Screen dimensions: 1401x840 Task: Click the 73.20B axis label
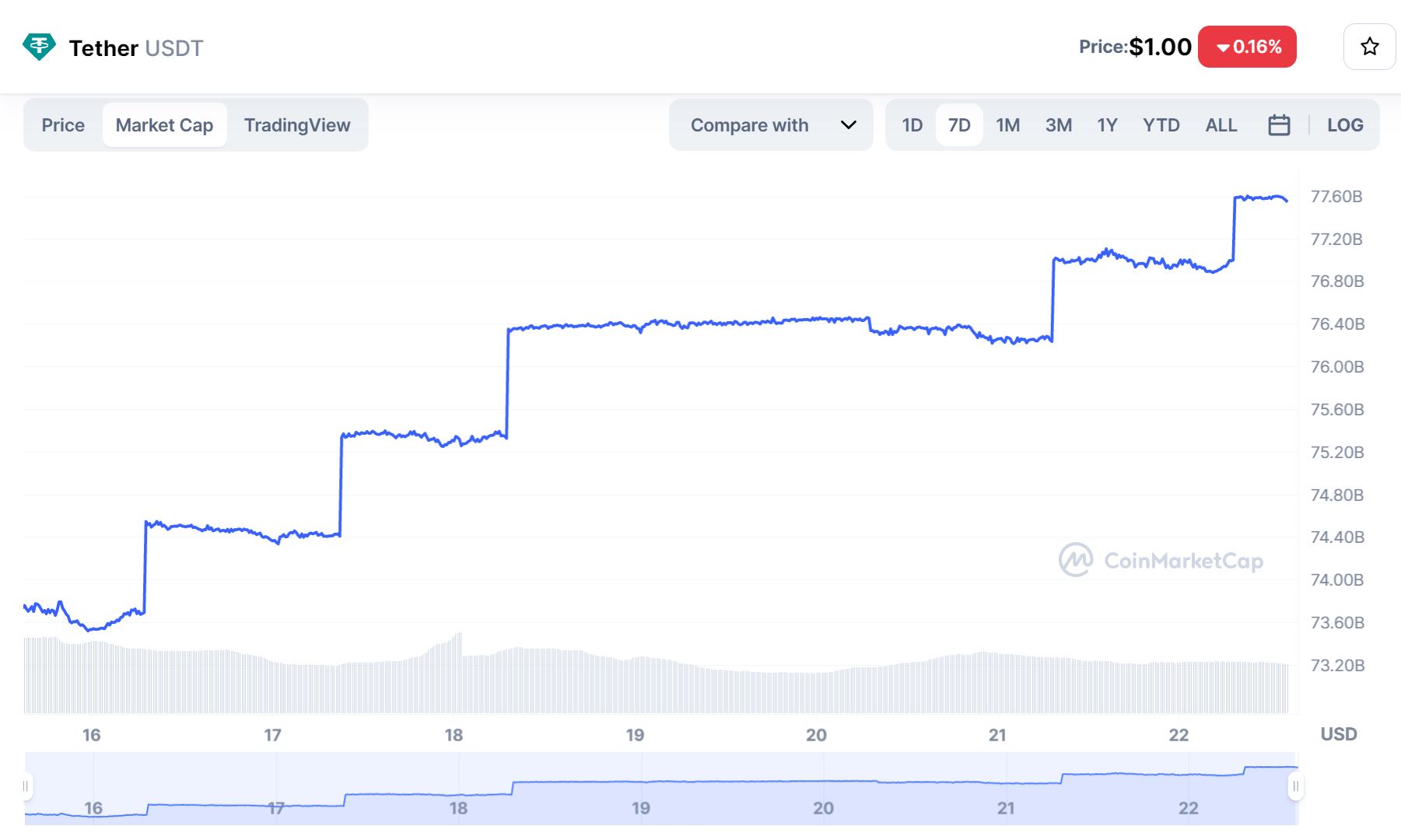click(1337, 666)
